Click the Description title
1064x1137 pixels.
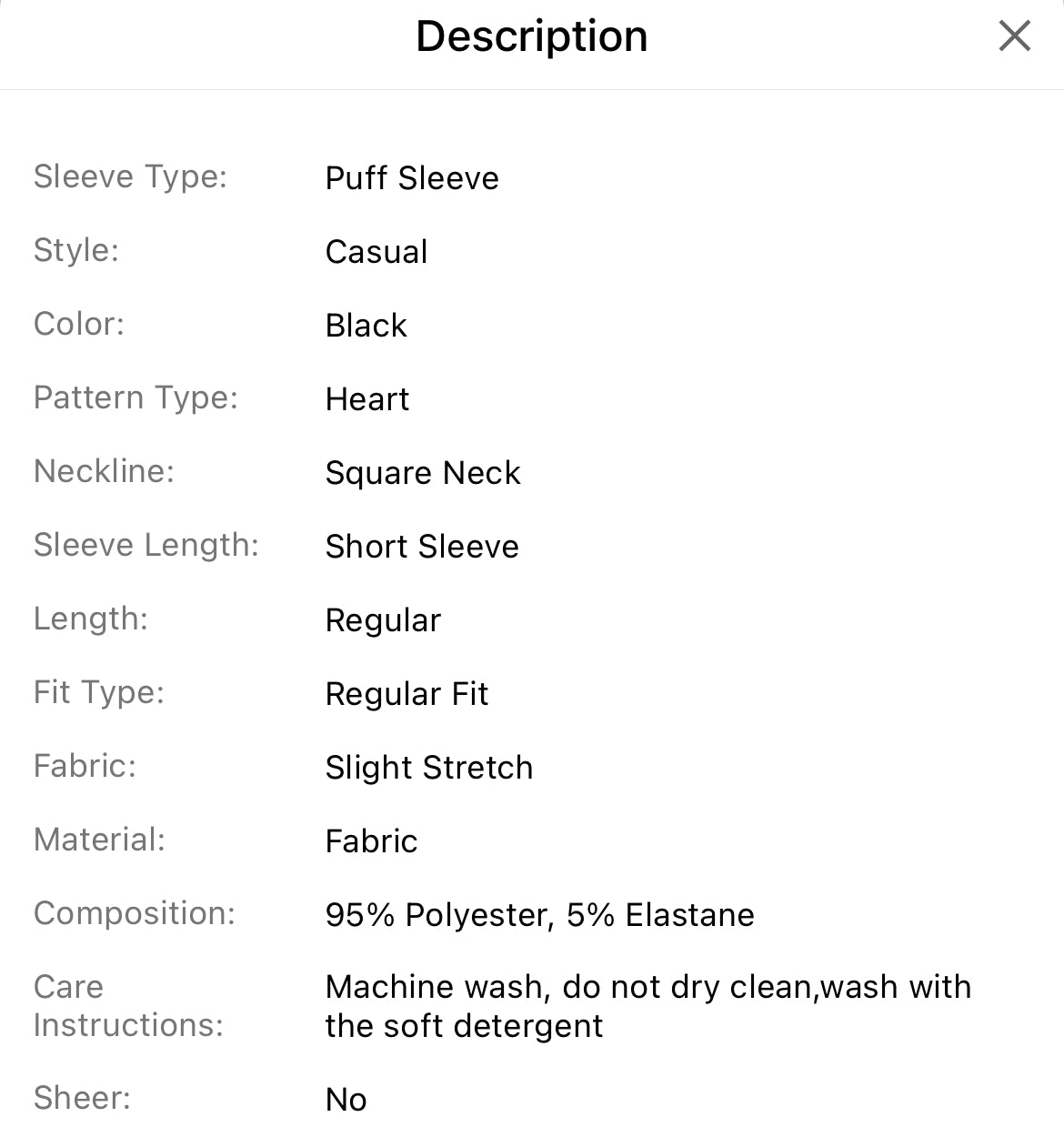pos(531,36)
